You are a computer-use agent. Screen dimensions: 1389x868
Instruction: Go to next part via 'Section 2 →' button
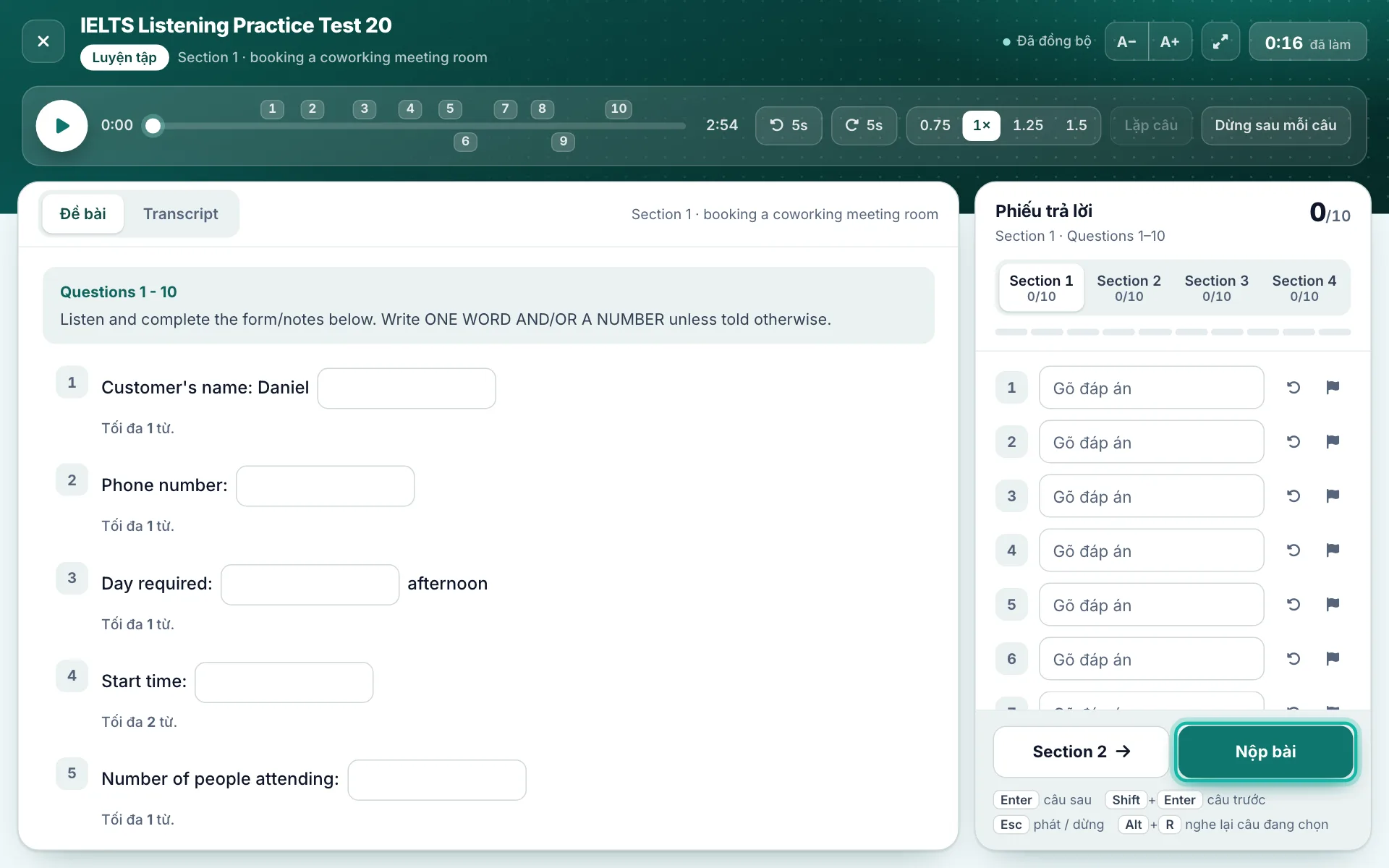[x=1081, y=752]
